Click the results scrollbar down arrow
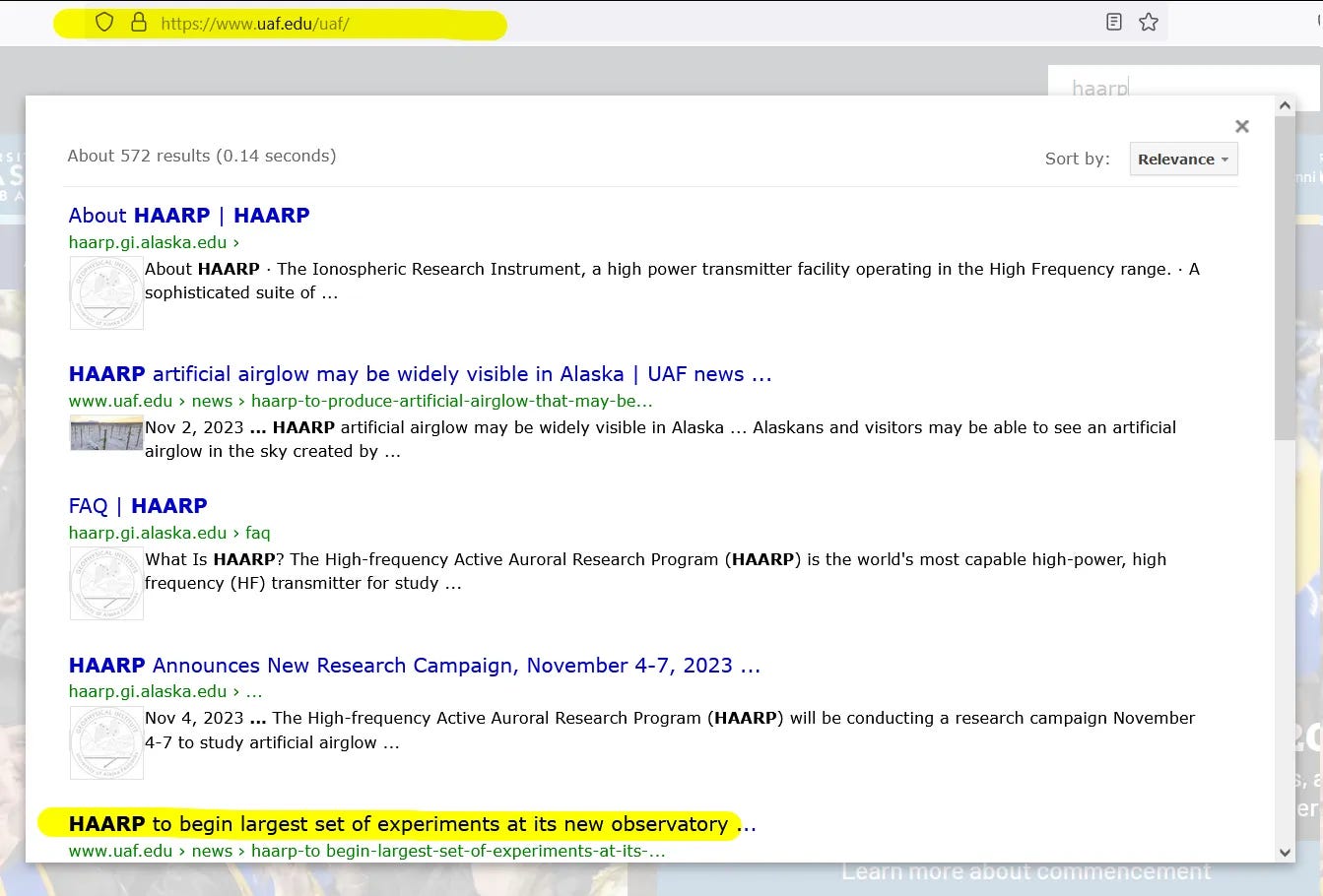The width and height of the screenshot is (1323, 896). (x=1285, y=853)
